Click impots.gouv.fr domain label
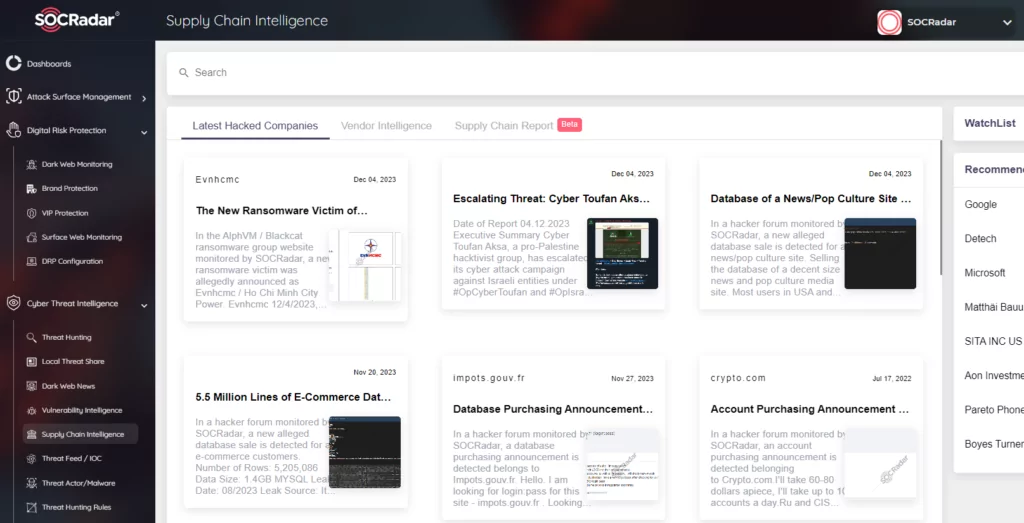This screenshot has width=1024, height=523. point(489,378)
